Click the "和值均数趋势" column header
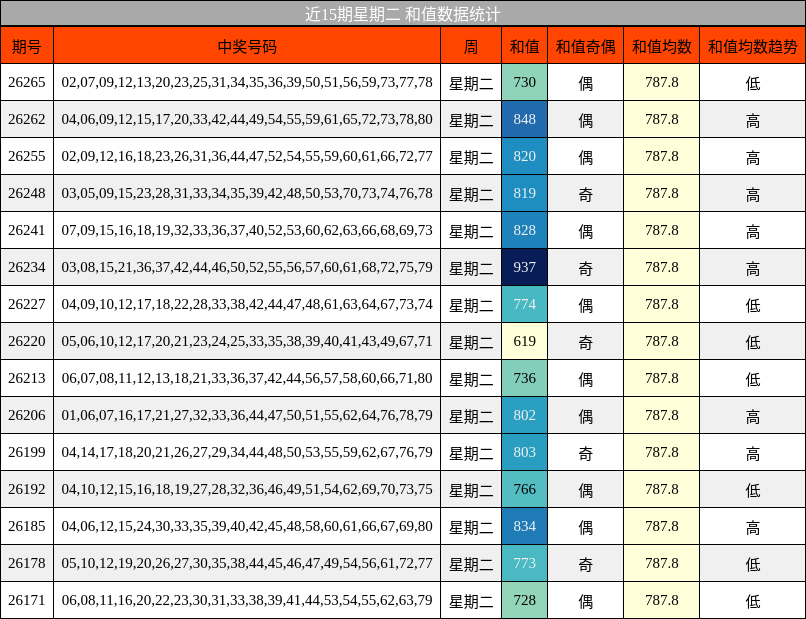 coord(753,46)
